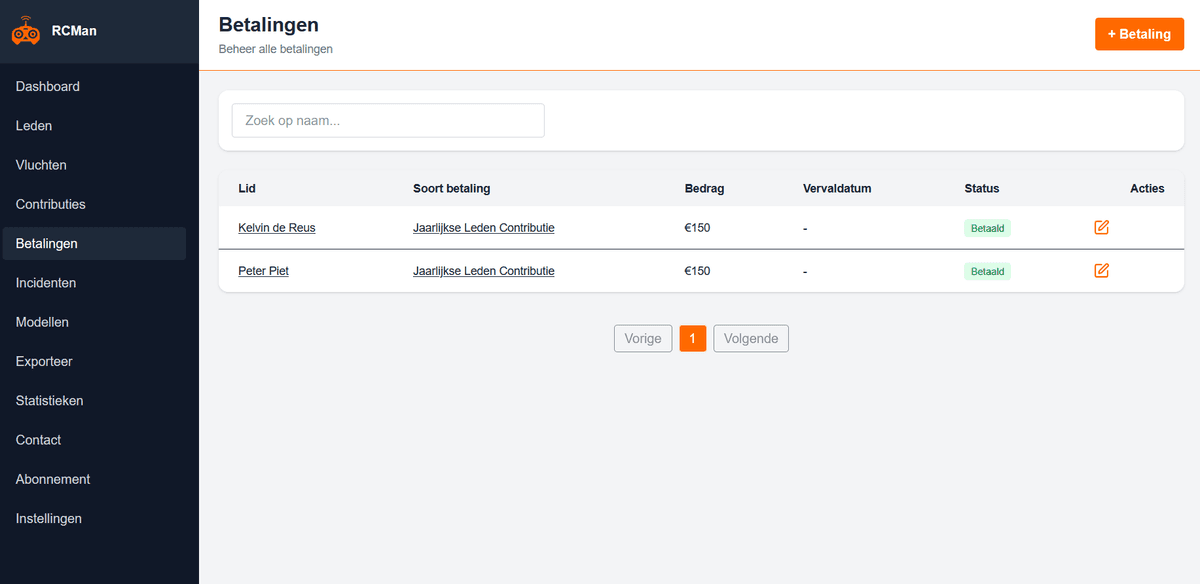
Task: Click the Betaald status badge for Peter Piet
Action: (987, 270)
